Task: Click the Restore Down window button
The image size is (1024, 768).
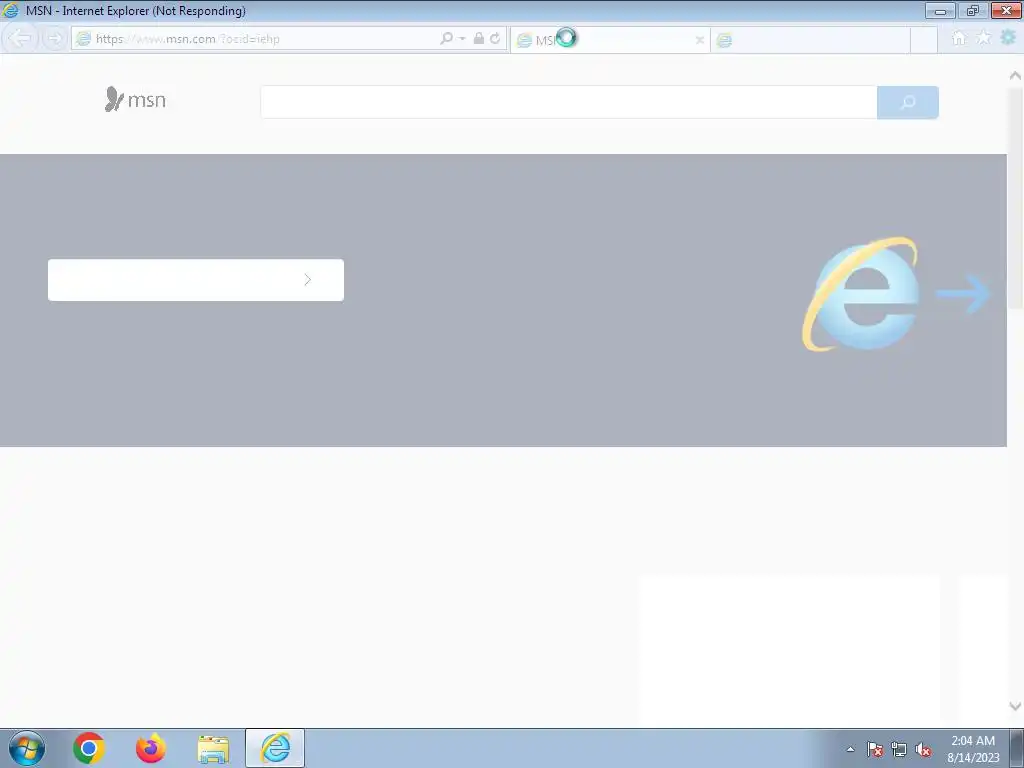Action: (x=973, y=10)
